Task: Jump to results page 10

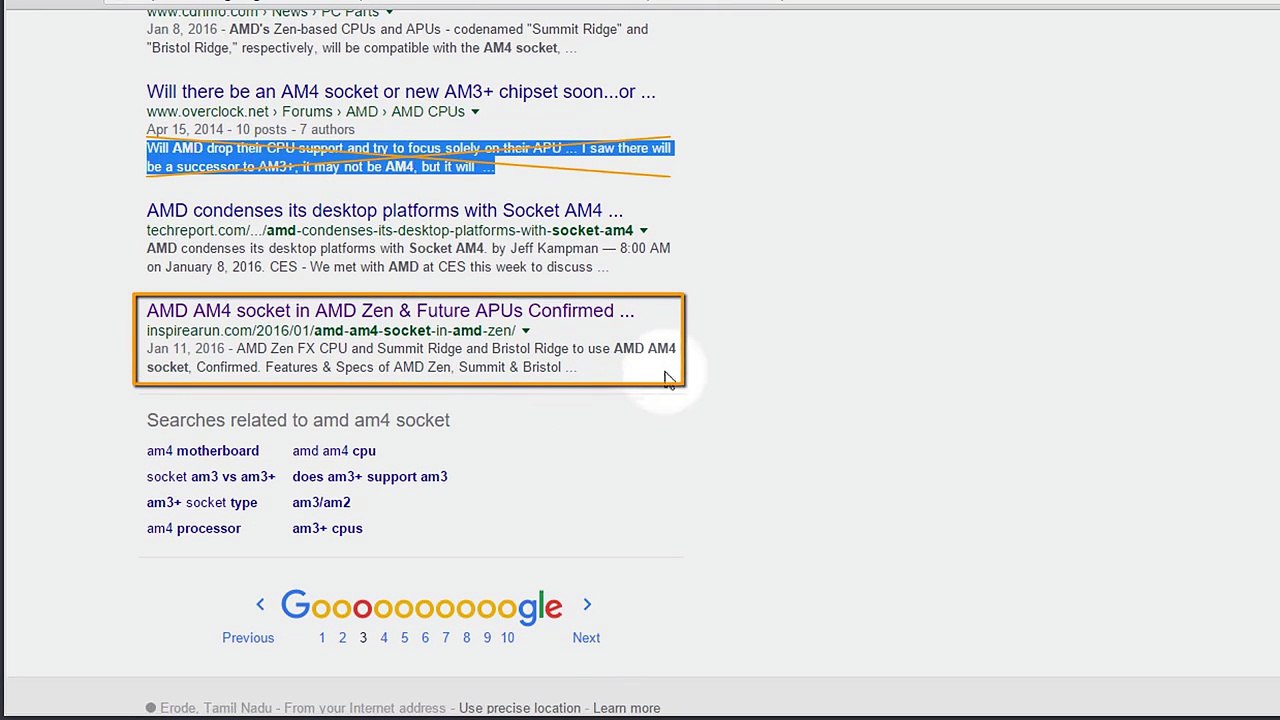Action: (508, 638)
